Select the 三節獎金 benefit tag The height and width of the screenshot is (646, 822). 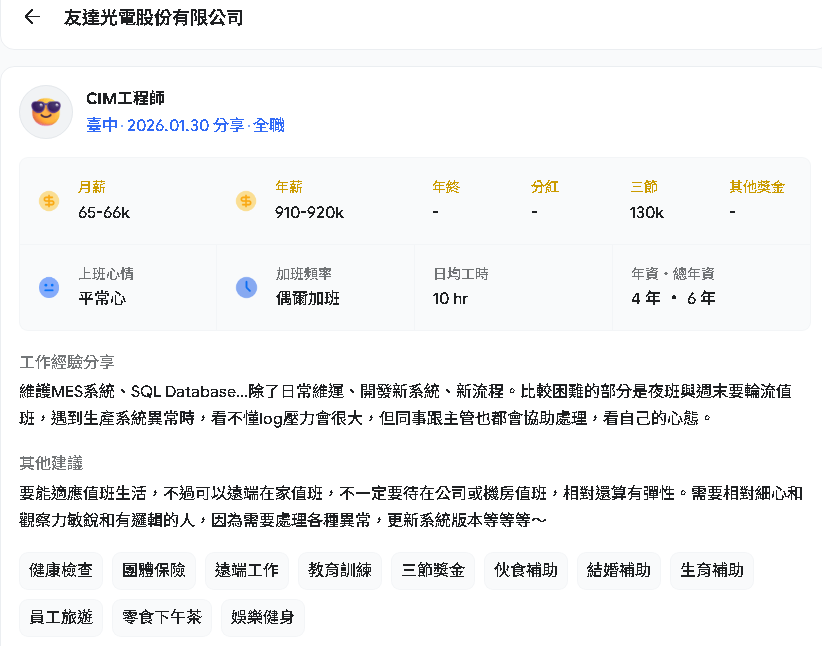pyautogui.click(x=432, y=570)
